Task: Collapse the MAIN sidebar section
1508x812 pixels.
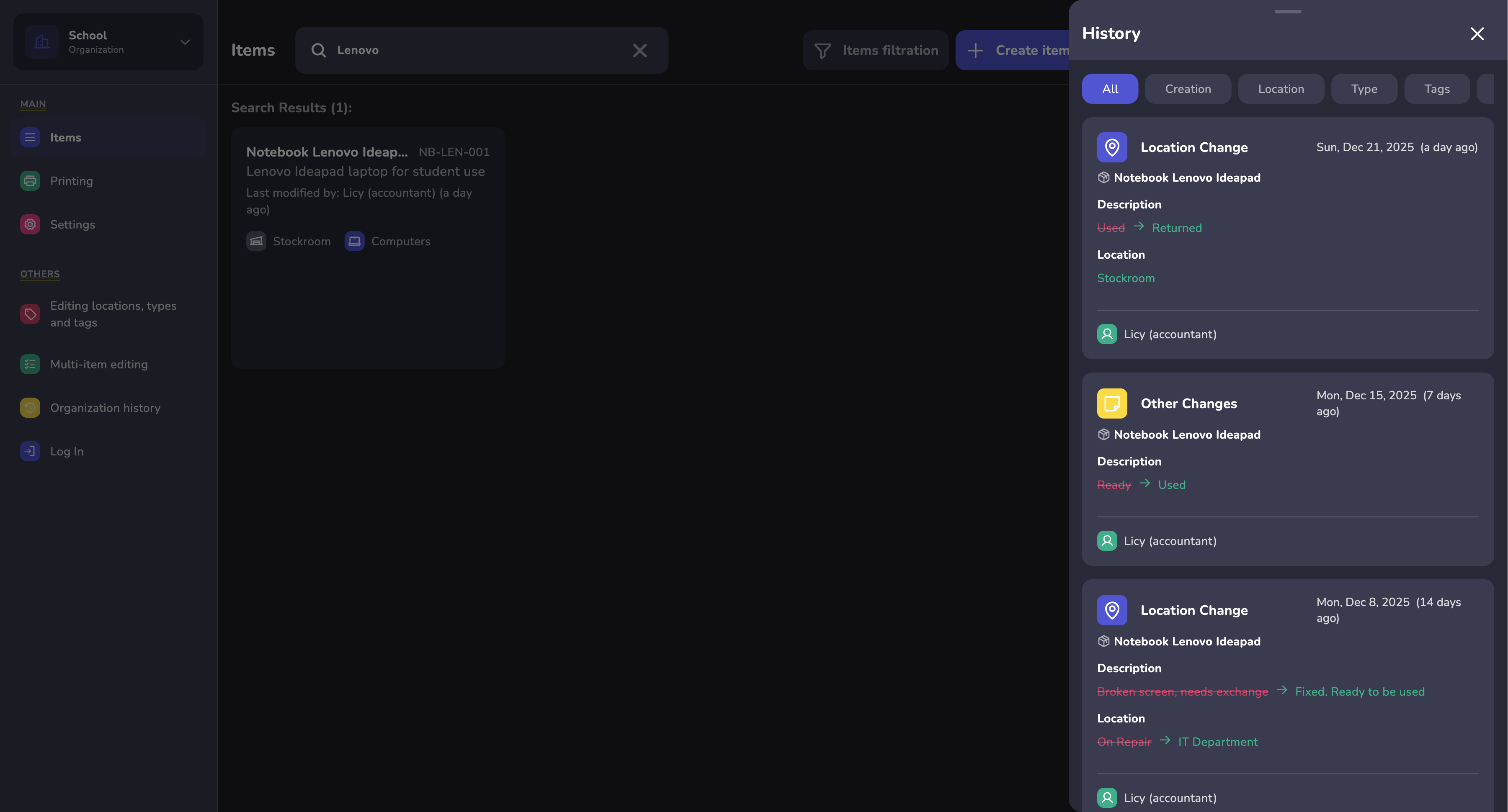Action: pos(33,104)
